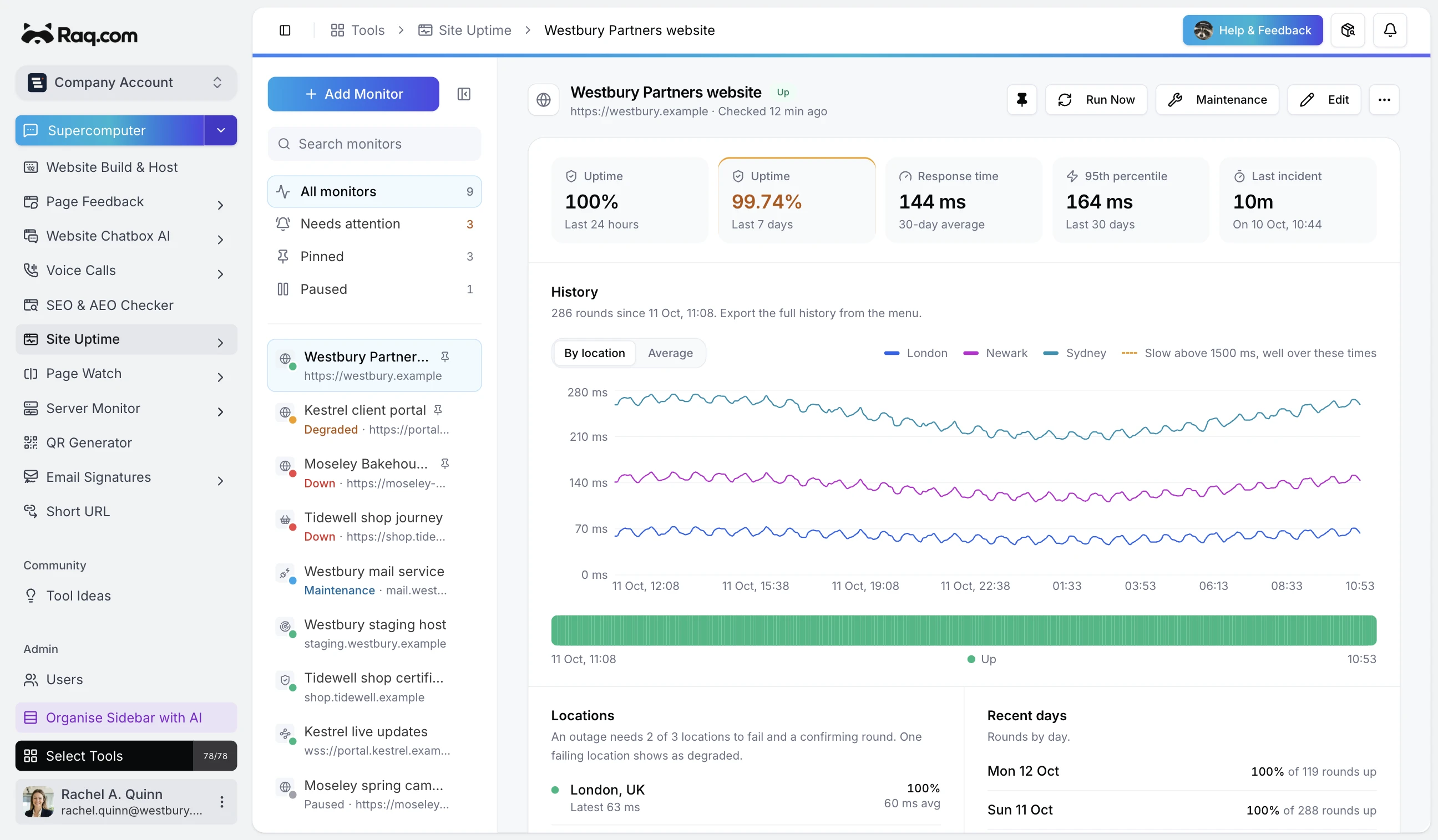Click Run Now button
The height and width of the screenshot is (840, 1438).
click(1096, 100)
